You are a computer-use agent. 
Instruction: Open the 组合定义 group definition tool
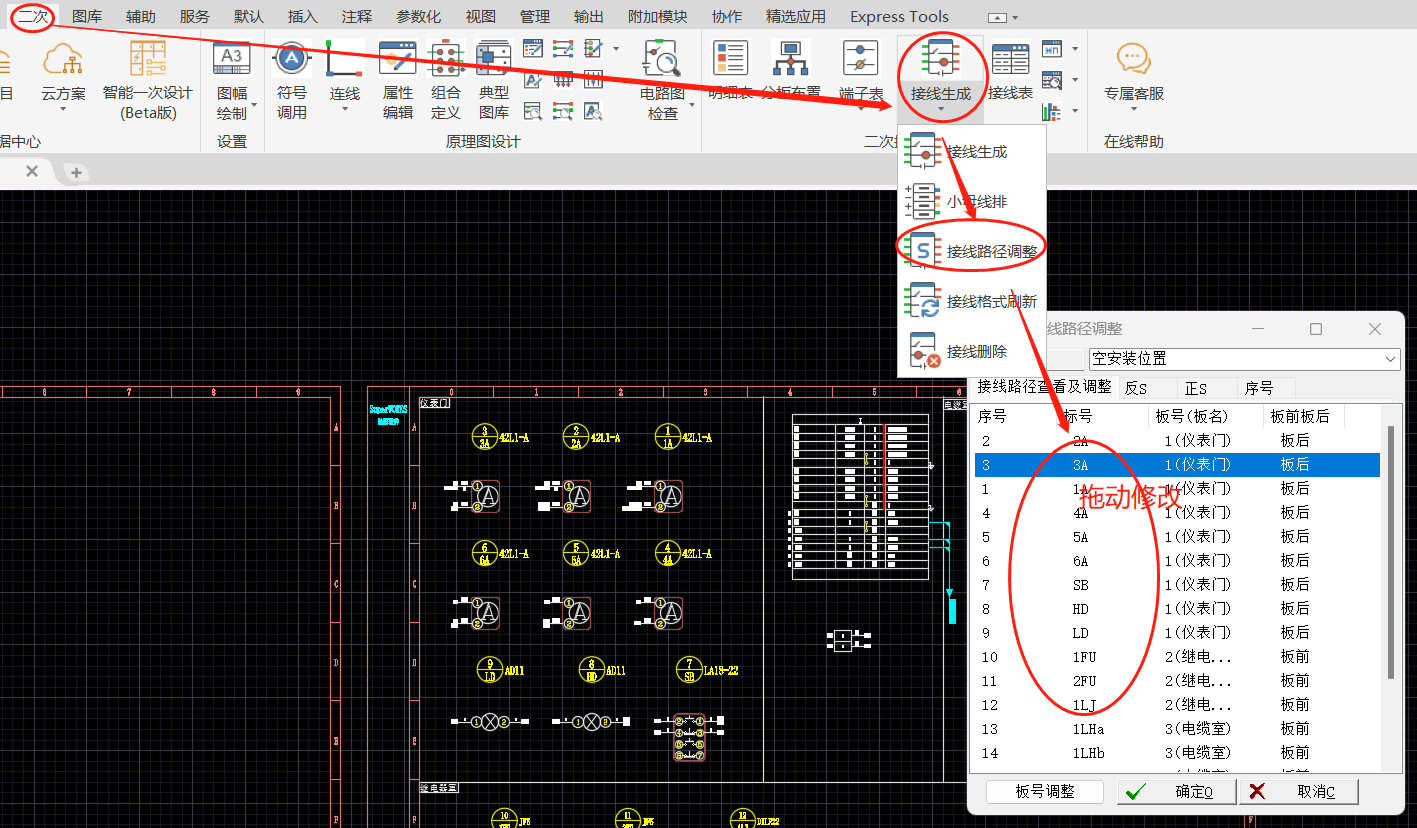coord(446,80)
